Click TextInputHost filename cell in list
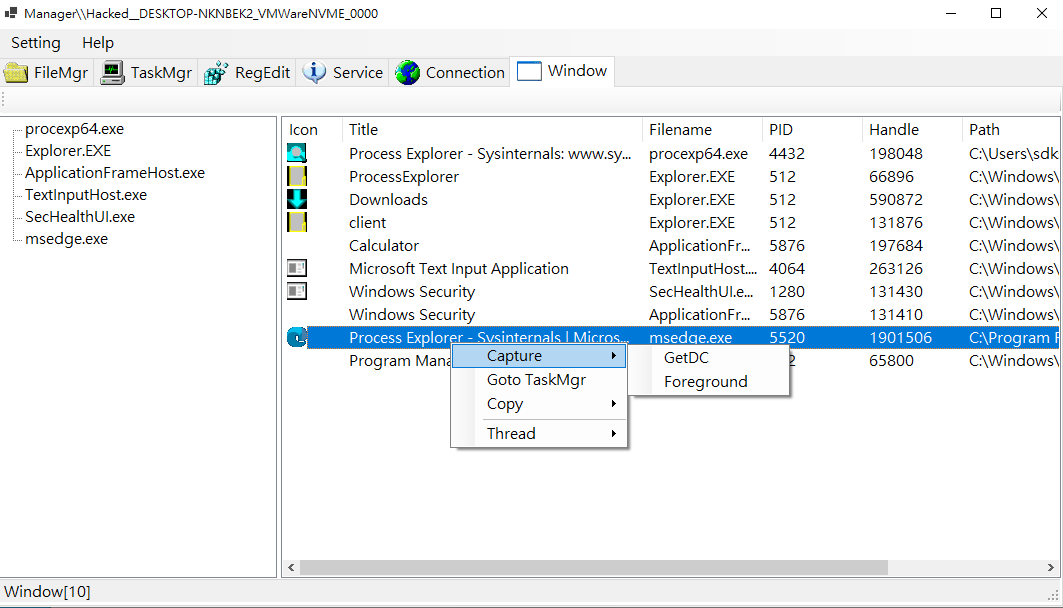1063x608 pixels. coord(703,268)
